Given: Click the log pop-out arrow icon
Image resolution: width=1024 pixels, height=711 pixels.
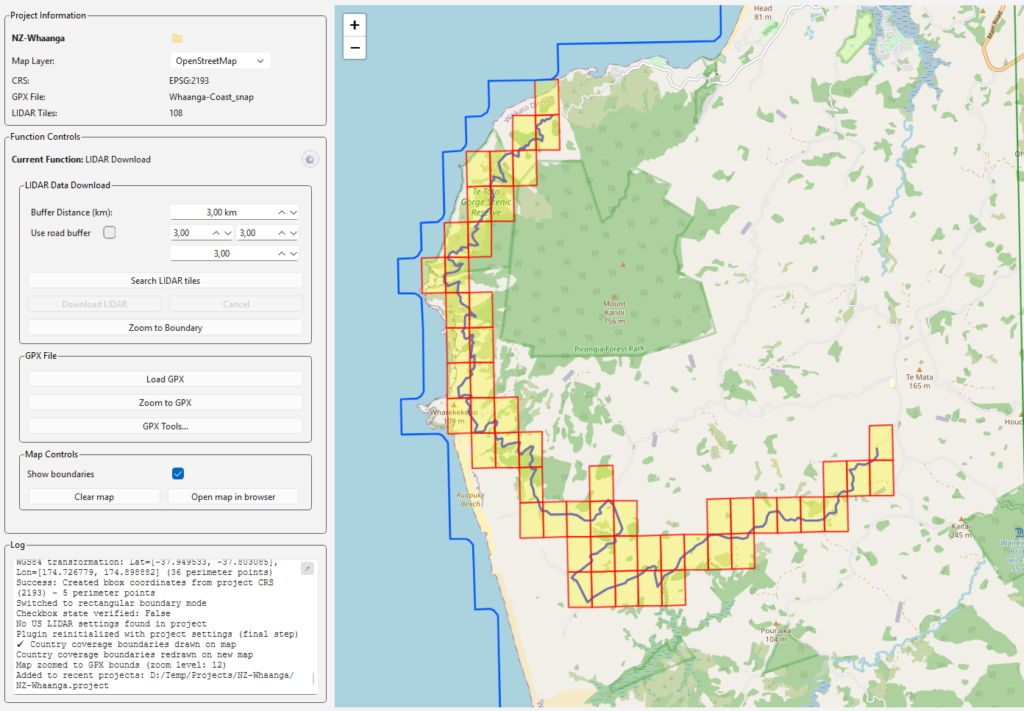Looking at the screenshot, I should click(307, 568).
